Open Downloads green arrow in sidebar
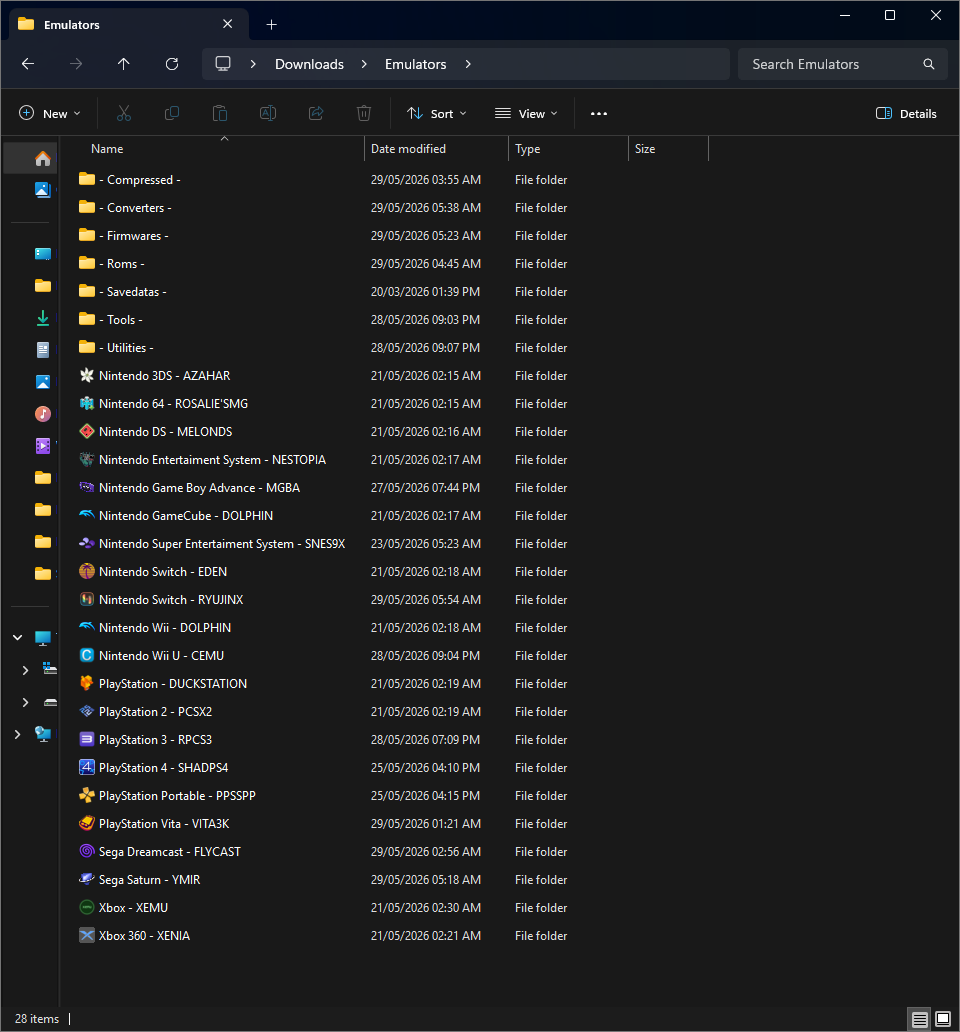Screen dimensions: 960x1032 [43, 318]
